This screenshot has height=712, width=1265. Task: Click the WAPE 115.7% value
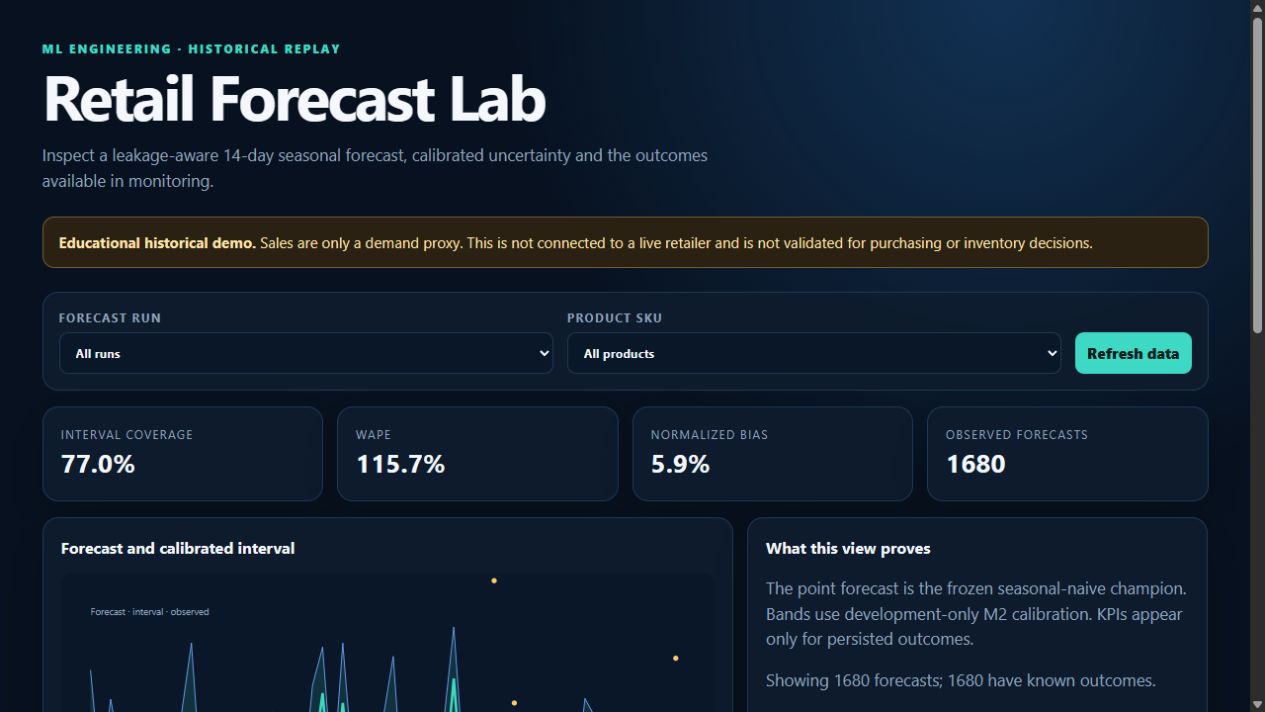click(400, 464)
